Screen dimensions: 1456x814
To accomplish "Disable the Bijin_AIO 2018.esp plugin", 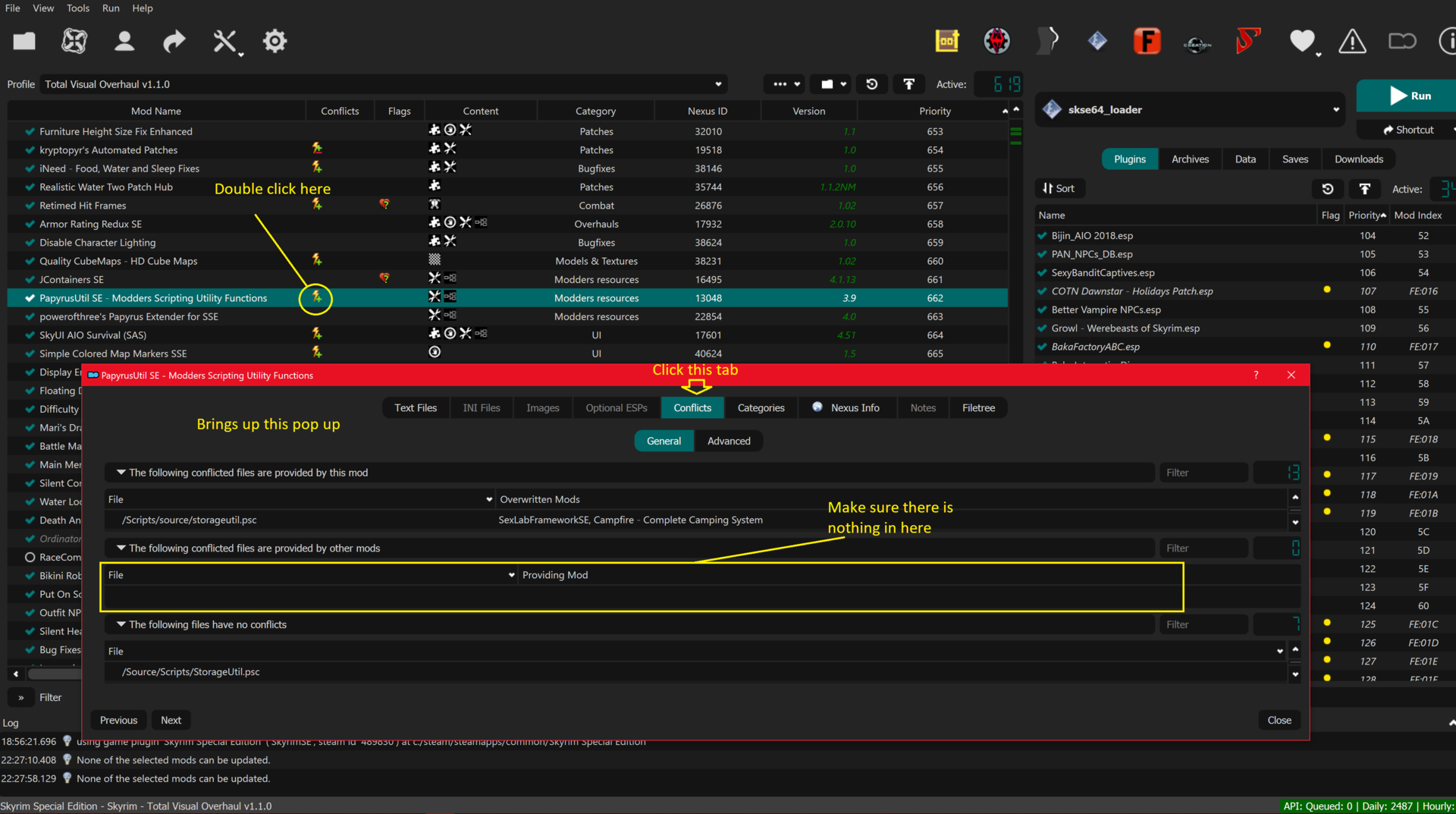I will (x=1043, y=236).
